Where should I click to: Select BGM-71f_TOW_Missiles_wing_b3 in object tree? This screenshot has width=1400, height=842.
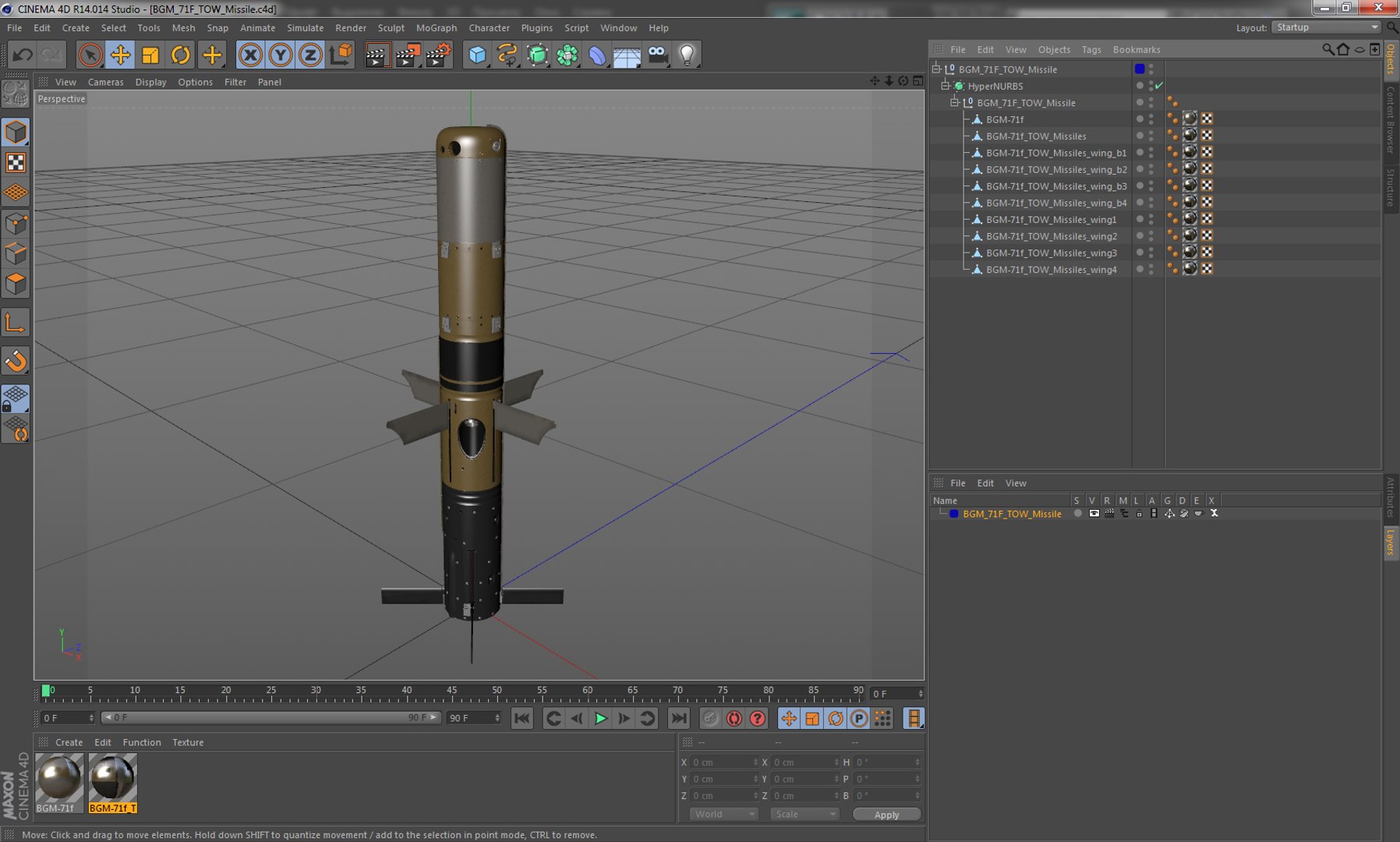coord(1055,186)
